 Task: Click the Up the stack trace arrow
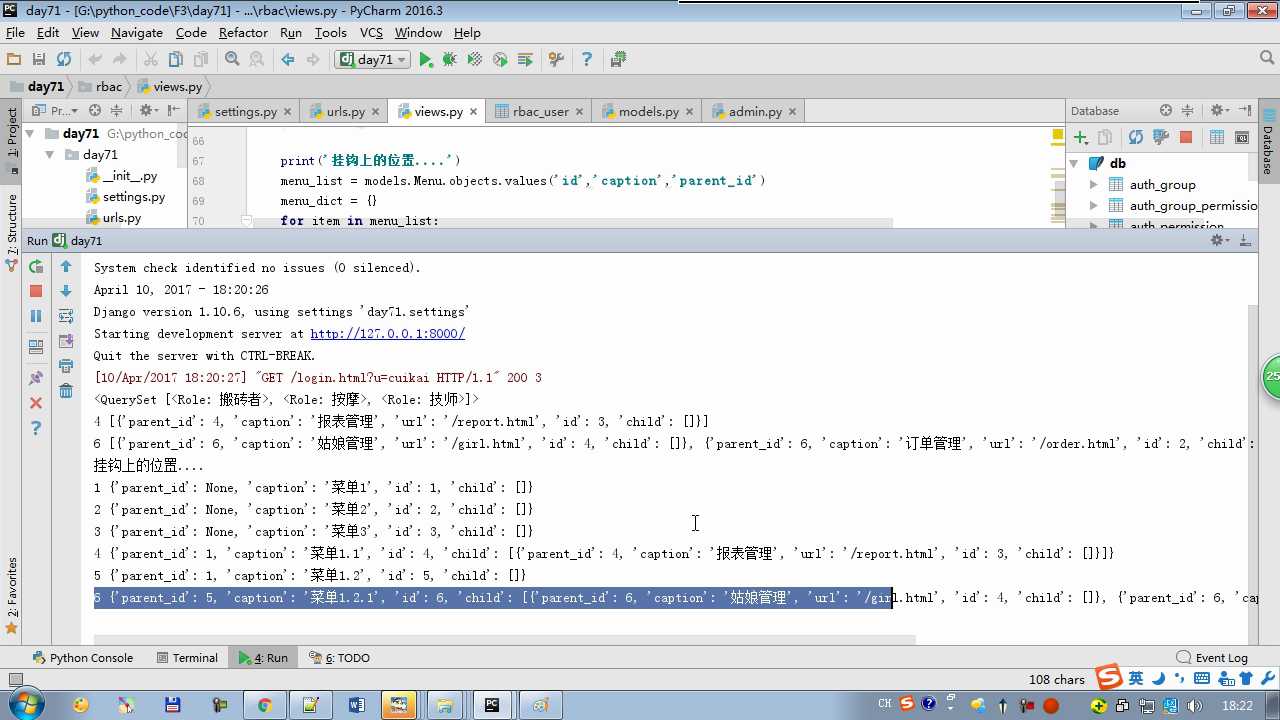(x=66, y=267)
